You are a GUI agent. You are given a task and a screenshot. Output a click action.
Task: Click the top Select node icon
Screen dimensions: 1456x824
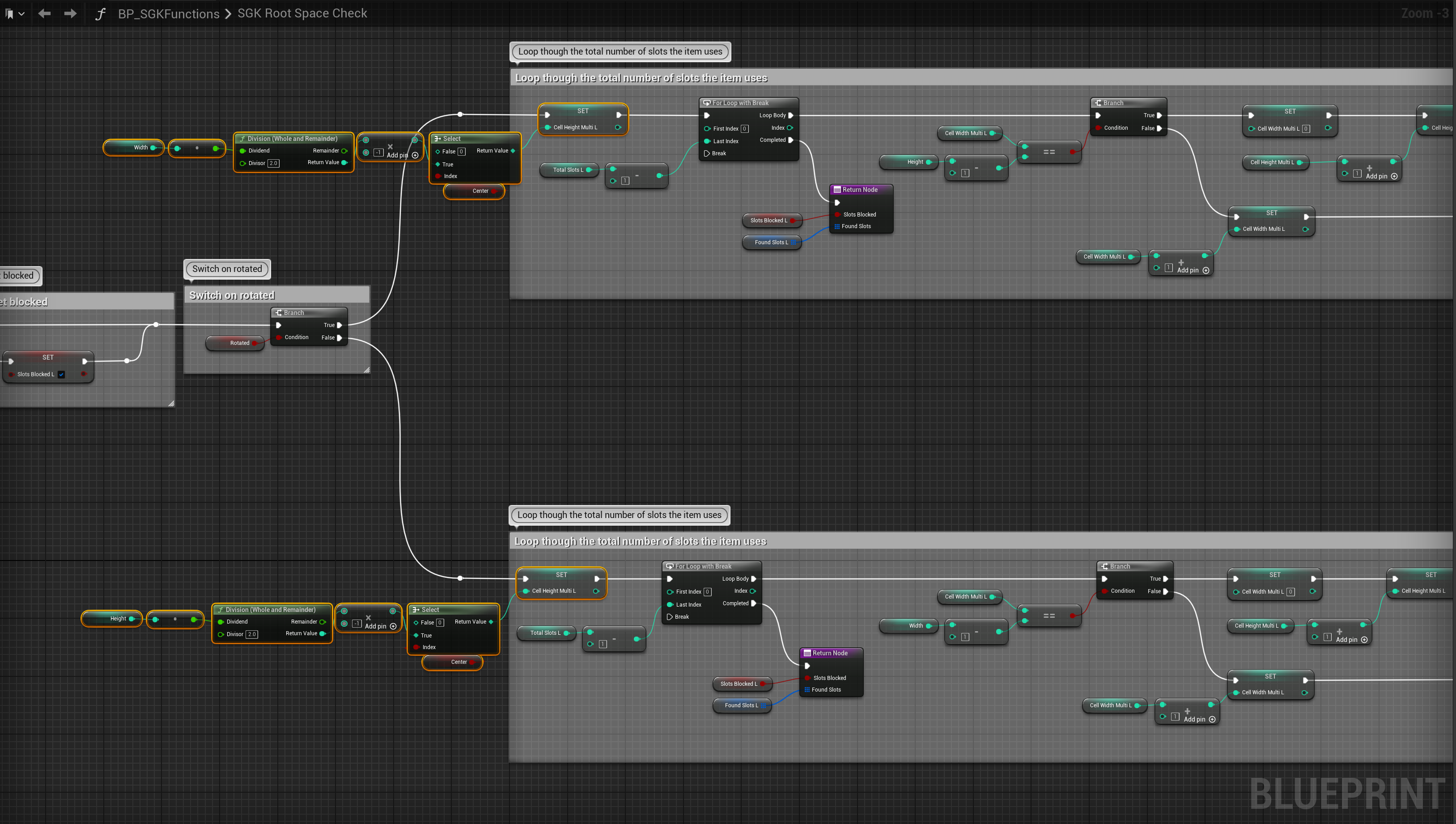[x=437, y=139]
